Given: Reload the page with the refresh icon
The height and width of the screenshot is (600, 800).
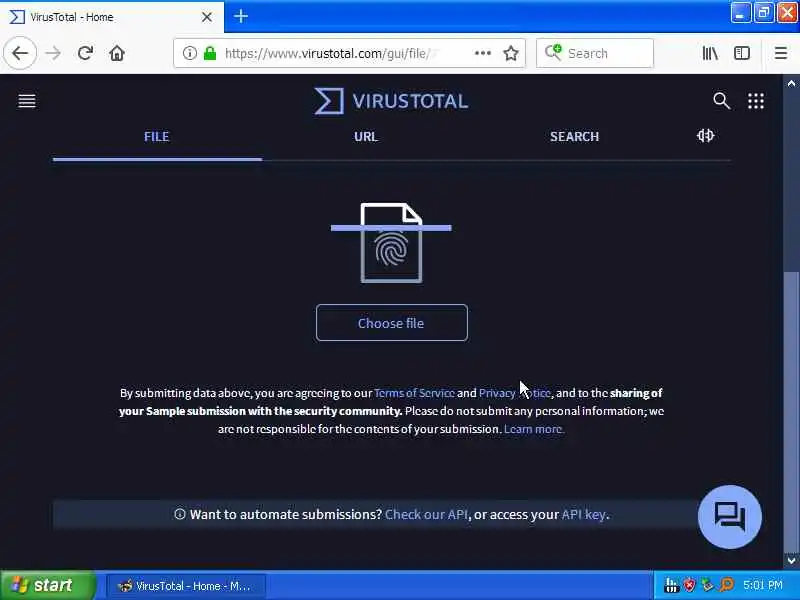Looking at the screenshot, I should [x=85, y=53].
